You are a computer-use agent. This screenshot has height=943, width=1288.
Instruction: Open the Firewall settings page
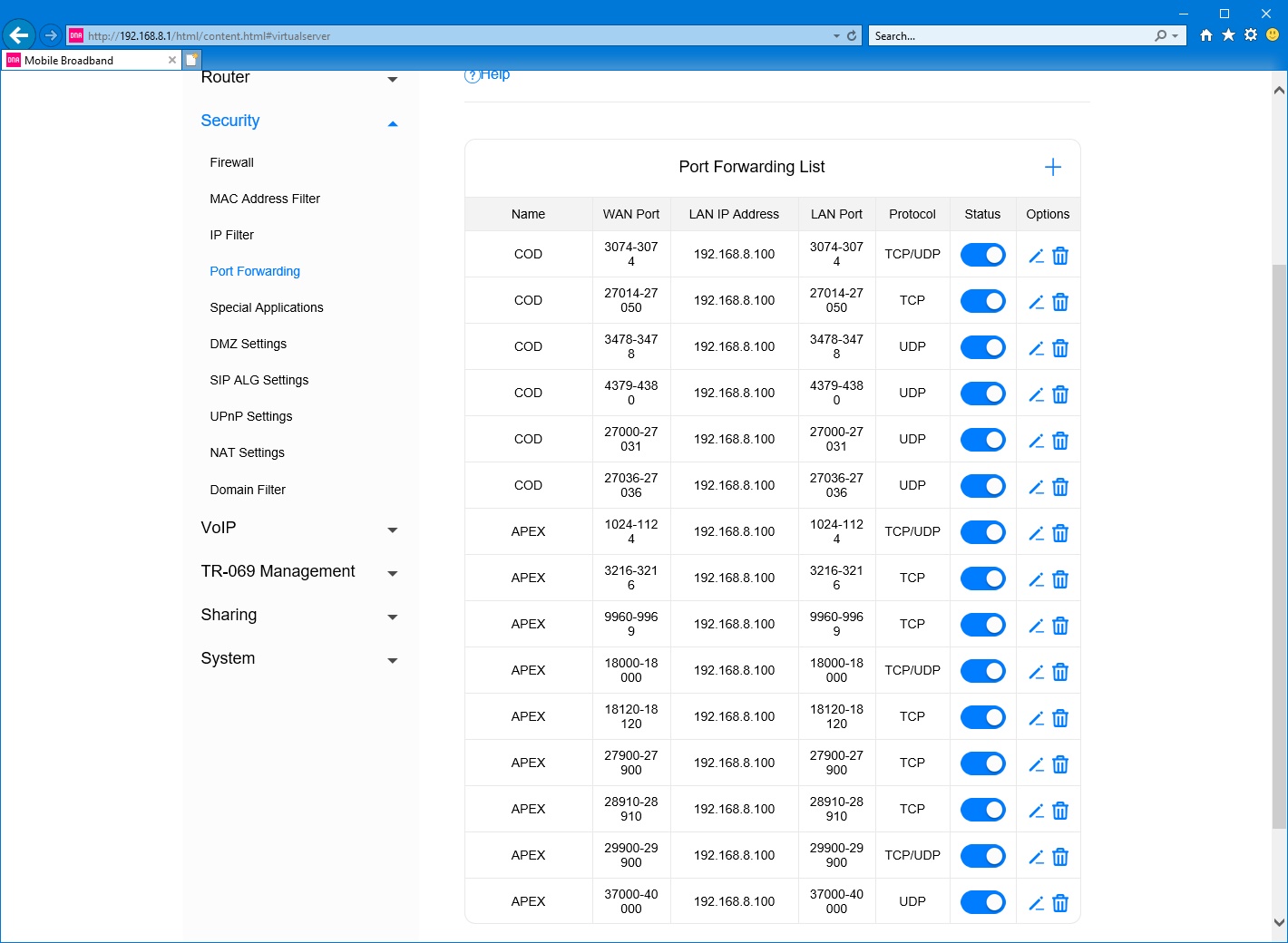click(x=231, y=162)
